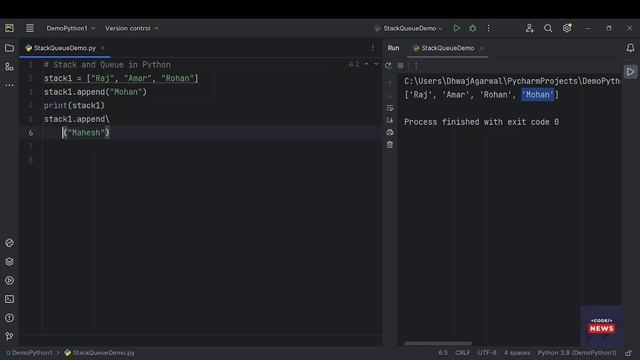This screenshot has width=640, height=360.
Task: Run StackQueueDemo with the green play button
Action: pyautogui.click(x=456, y=28)
